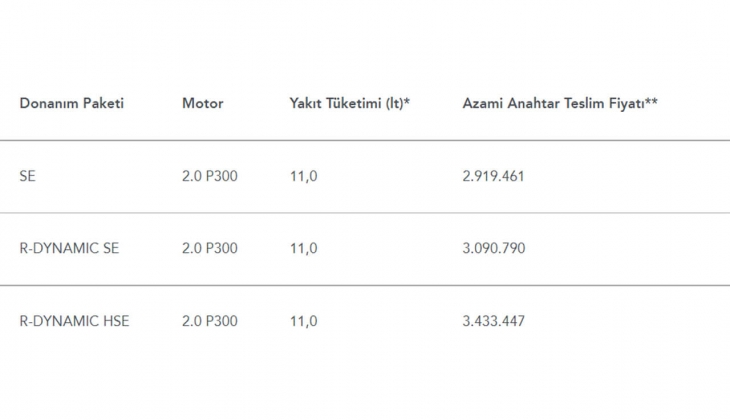Click the price 2.919.461

pyautogui.click(x=493, y=176)
